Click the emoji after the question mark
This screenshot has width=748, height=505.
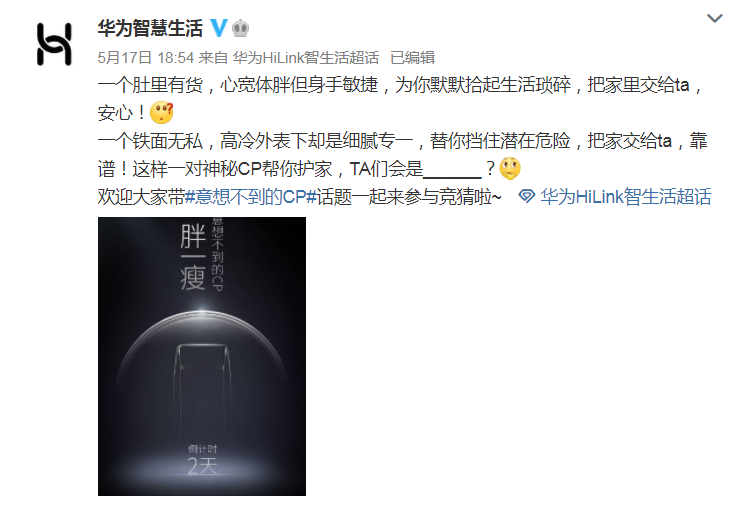509,168
